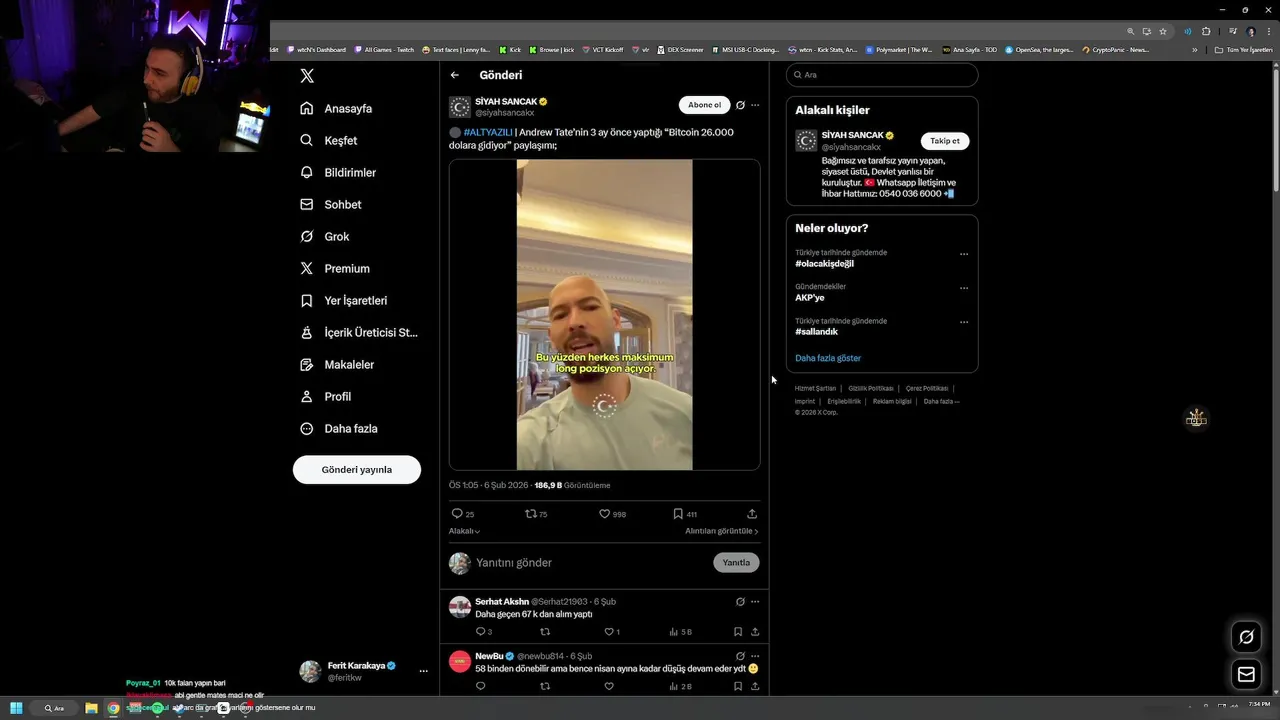
Task: More options for AKP'ye trend
Action: (964, 288)
